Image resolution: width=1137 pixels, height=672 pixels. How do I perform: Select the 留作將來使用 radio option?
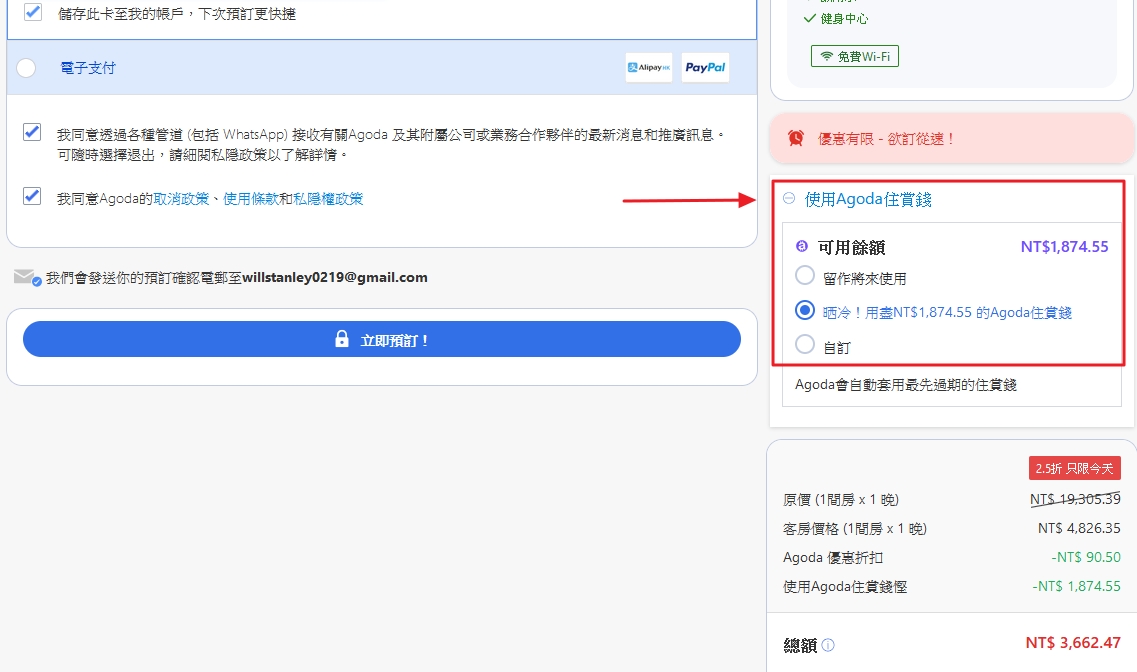coord(805,275)
